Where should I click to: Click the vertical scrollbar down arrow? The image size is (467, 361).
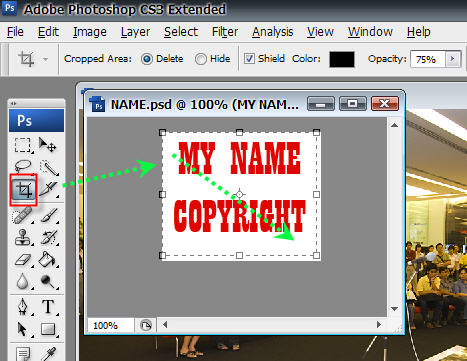(x=394, y=309)
